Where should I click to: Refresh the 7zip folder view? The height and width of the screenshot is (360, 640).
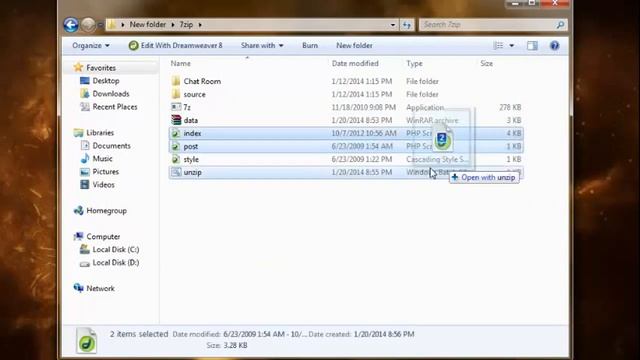407,24
